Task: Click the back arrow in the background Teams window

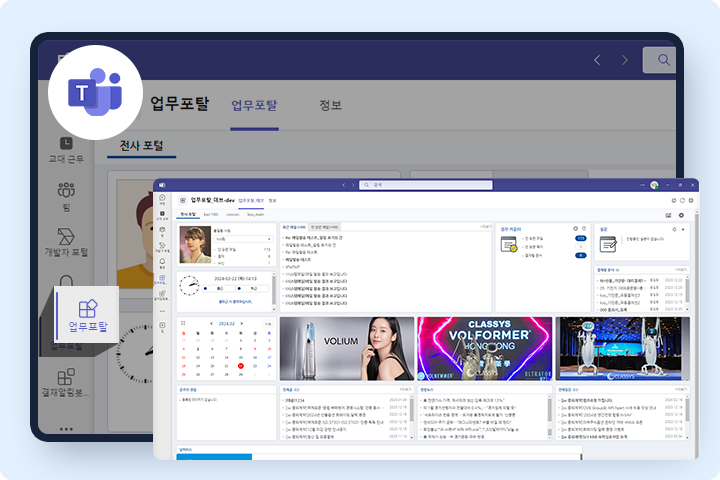Action: click(x=597, y=60)
